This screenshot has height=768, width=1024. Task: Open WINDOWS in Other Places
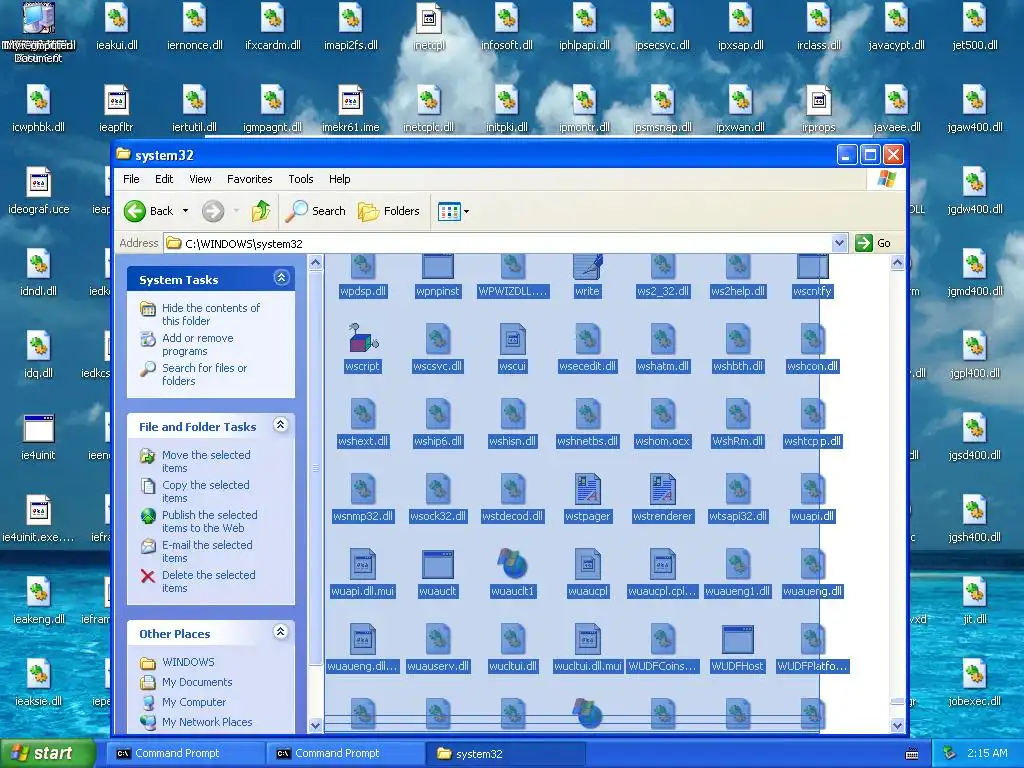(x=188, y=662)
